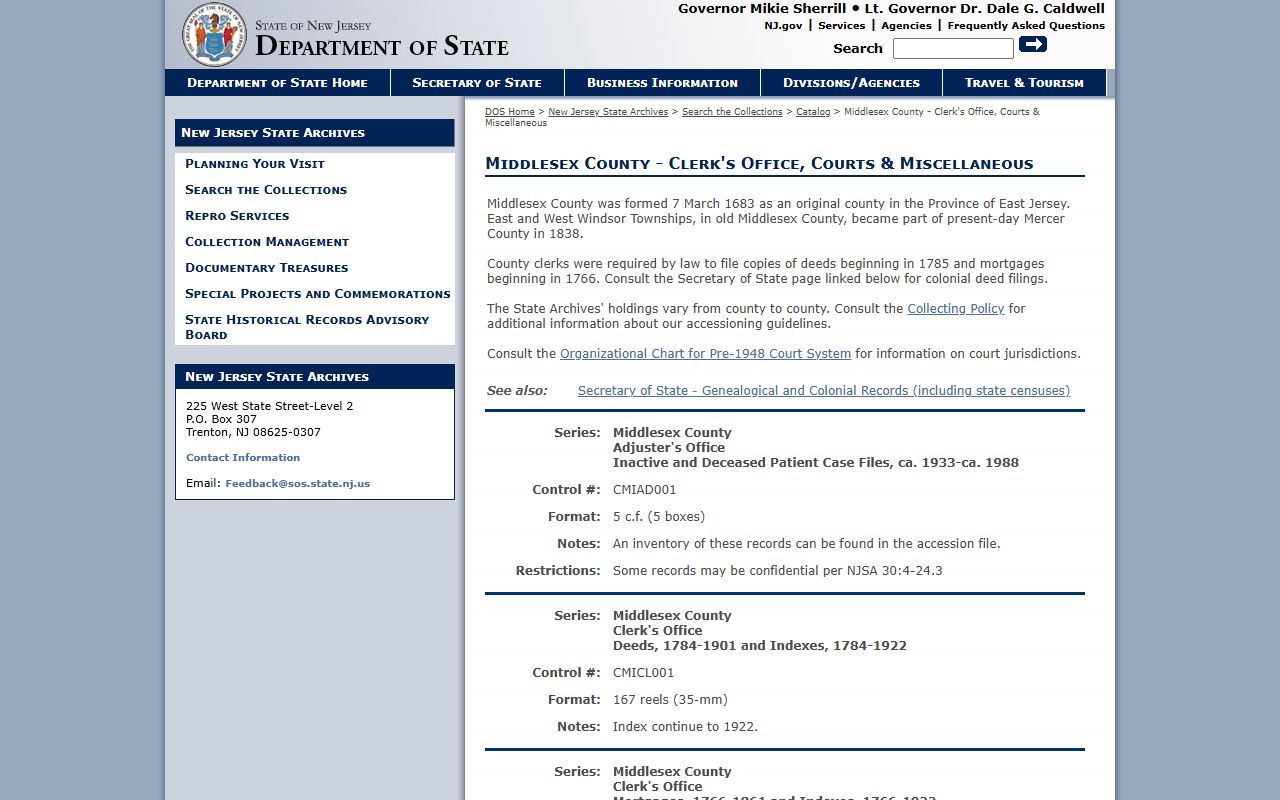Image resolution: width=1280 pixels, height=800 pixels.
Task: Click the New Jersey State Archives sidebar header
Action: click(x=315, y=133)
